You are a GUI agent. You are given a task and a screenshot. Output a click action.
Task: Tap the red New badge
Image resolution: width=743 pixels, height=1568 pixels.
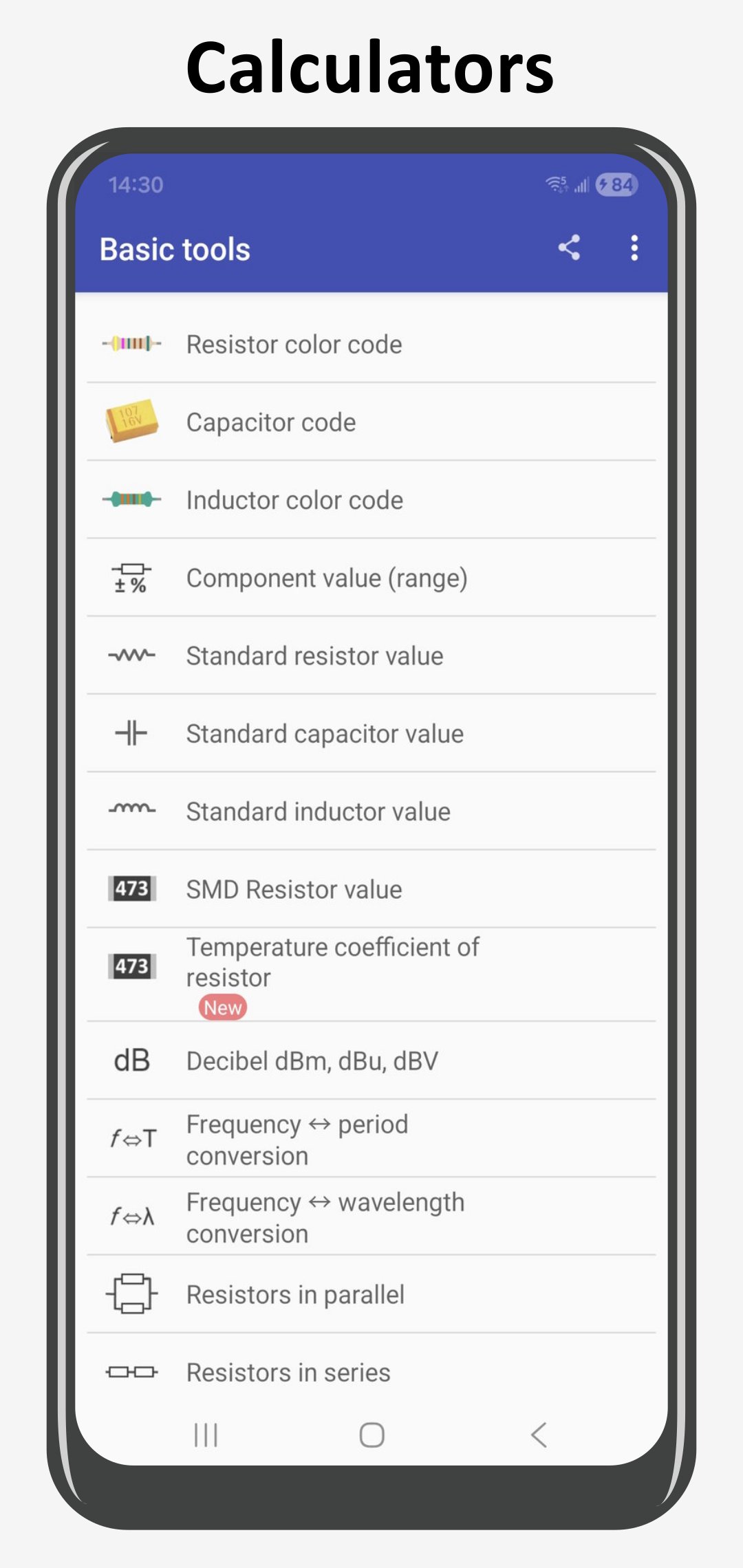click(x=223, y=1008)
